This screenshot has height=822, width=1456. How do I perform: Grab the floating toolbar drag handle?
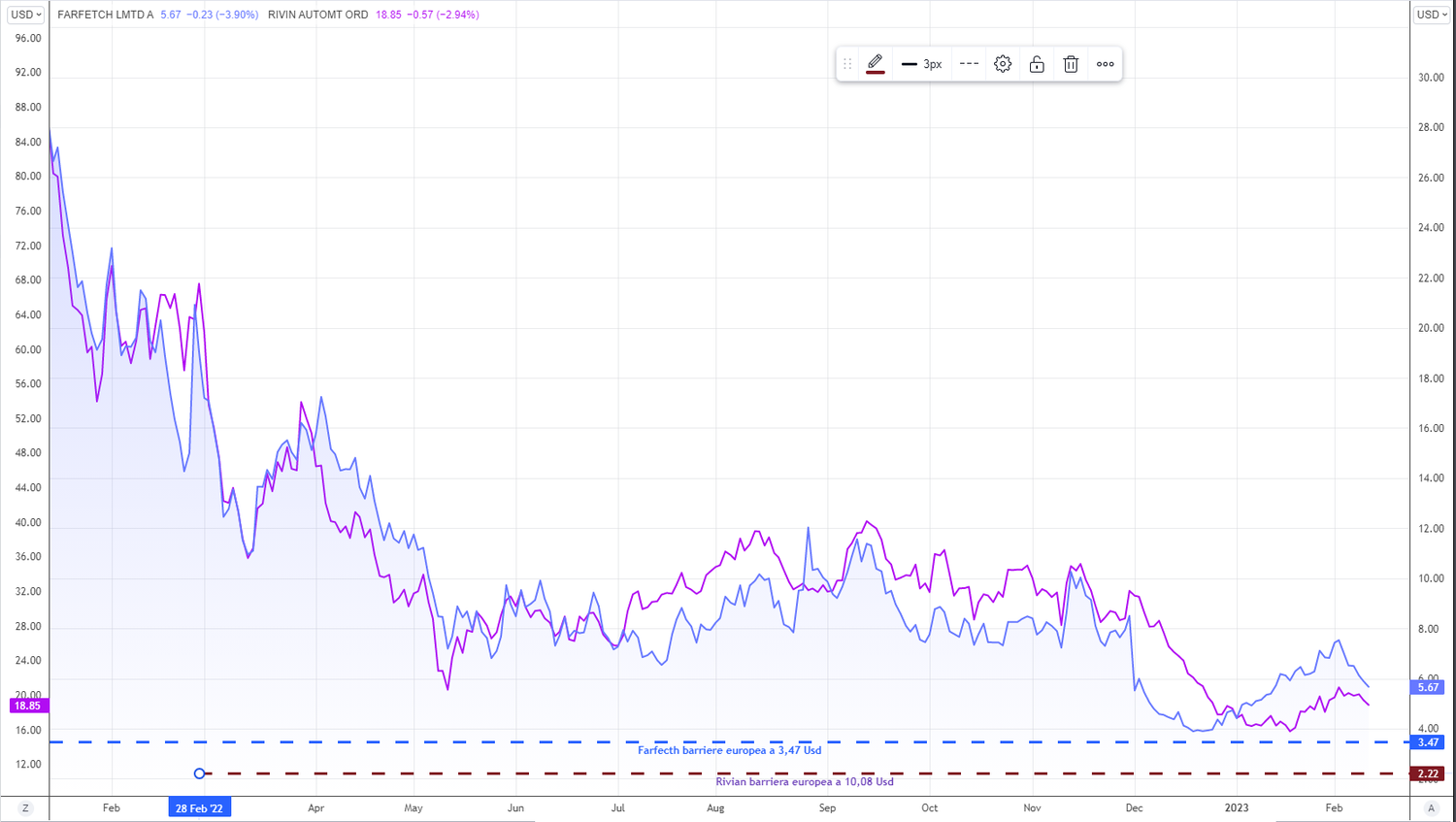coord(847,64)
